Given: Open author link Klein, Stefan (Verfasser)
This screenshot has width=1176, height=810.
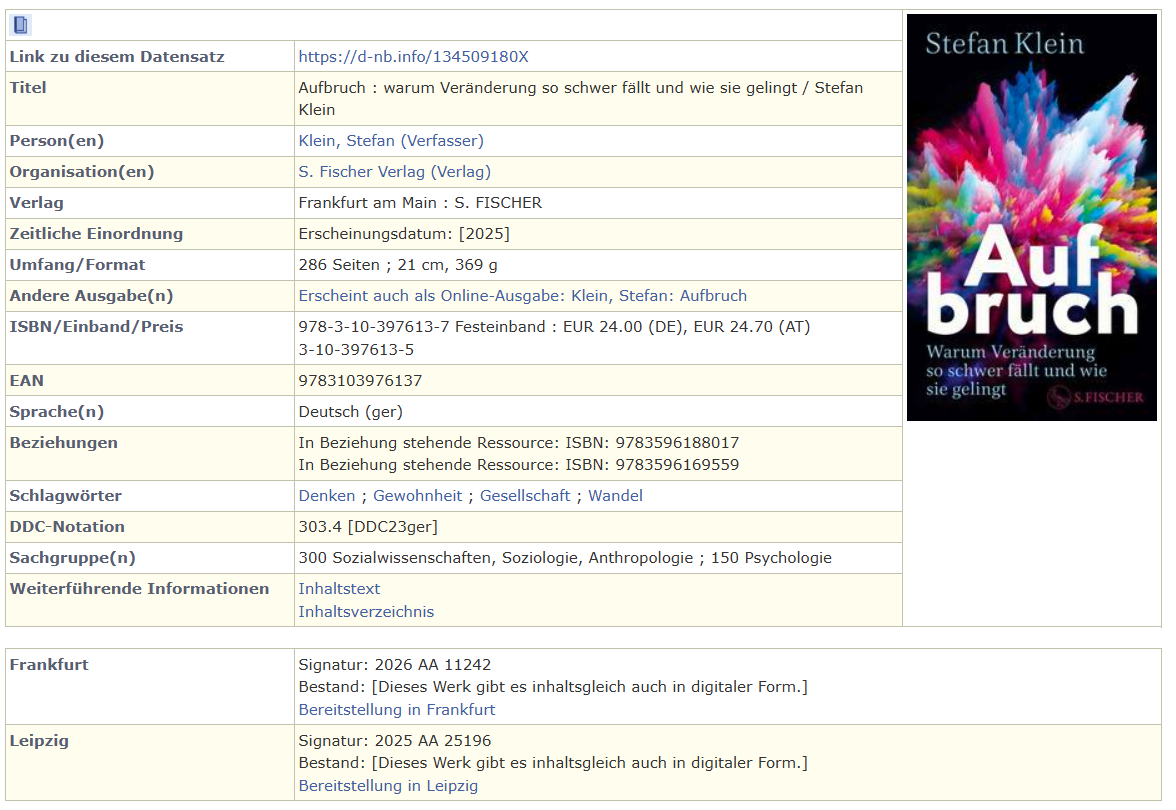Looking at the screenshot, I should [391, 141].
